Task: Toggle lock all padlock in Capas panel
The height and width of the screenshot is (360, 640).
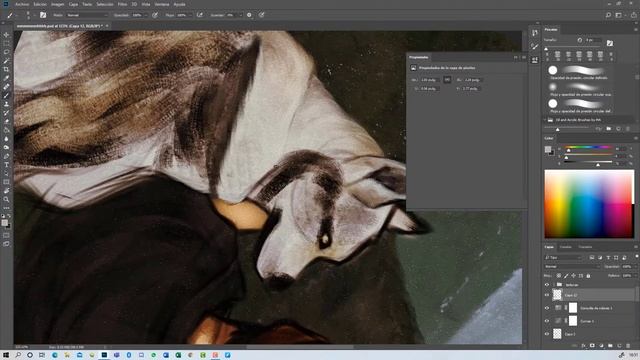Action: pyautogui.click(x=588, y=276)
